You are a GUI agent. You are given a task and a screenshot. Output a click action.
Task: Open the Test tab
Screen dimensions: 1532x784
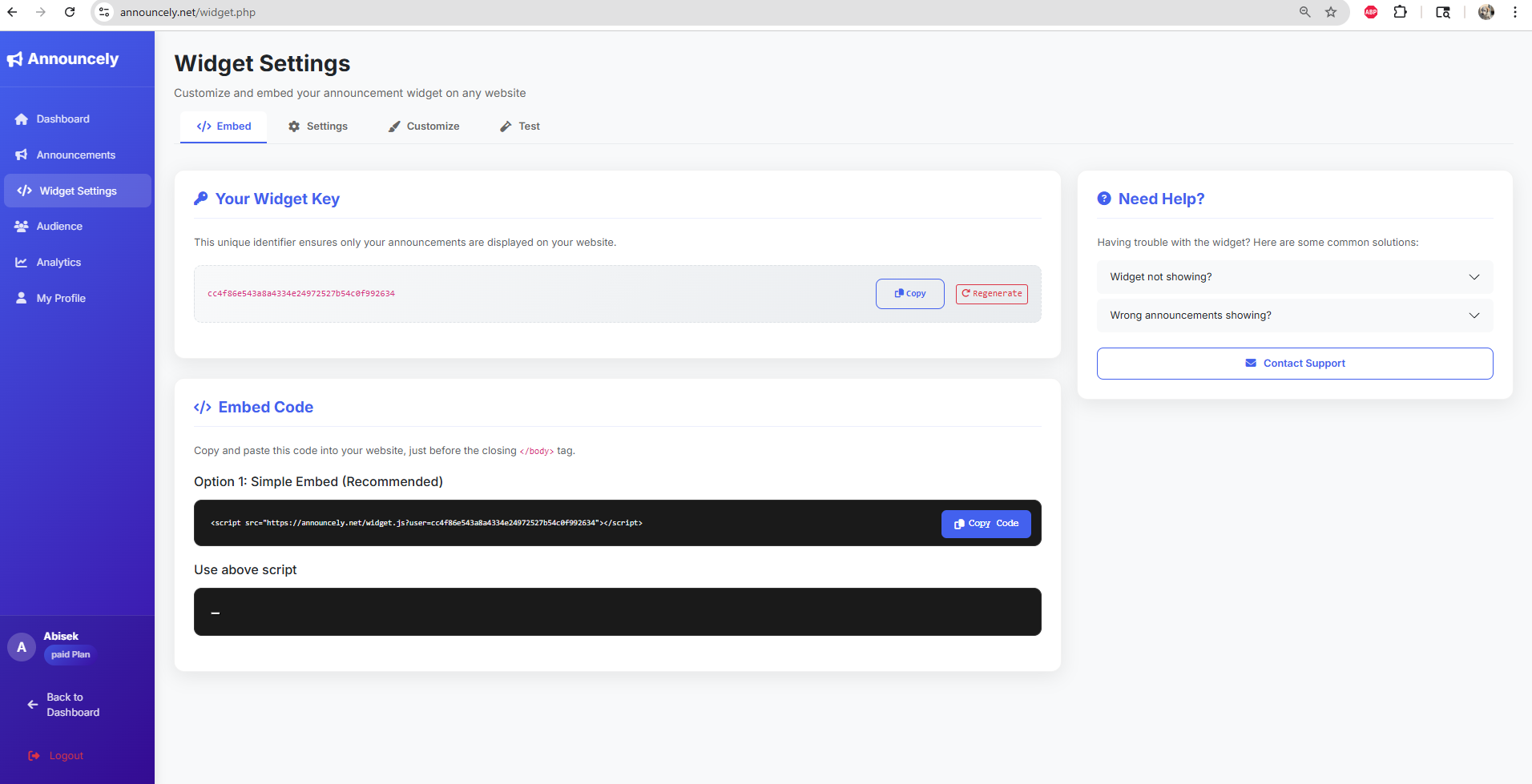click(x=520, y=127)
